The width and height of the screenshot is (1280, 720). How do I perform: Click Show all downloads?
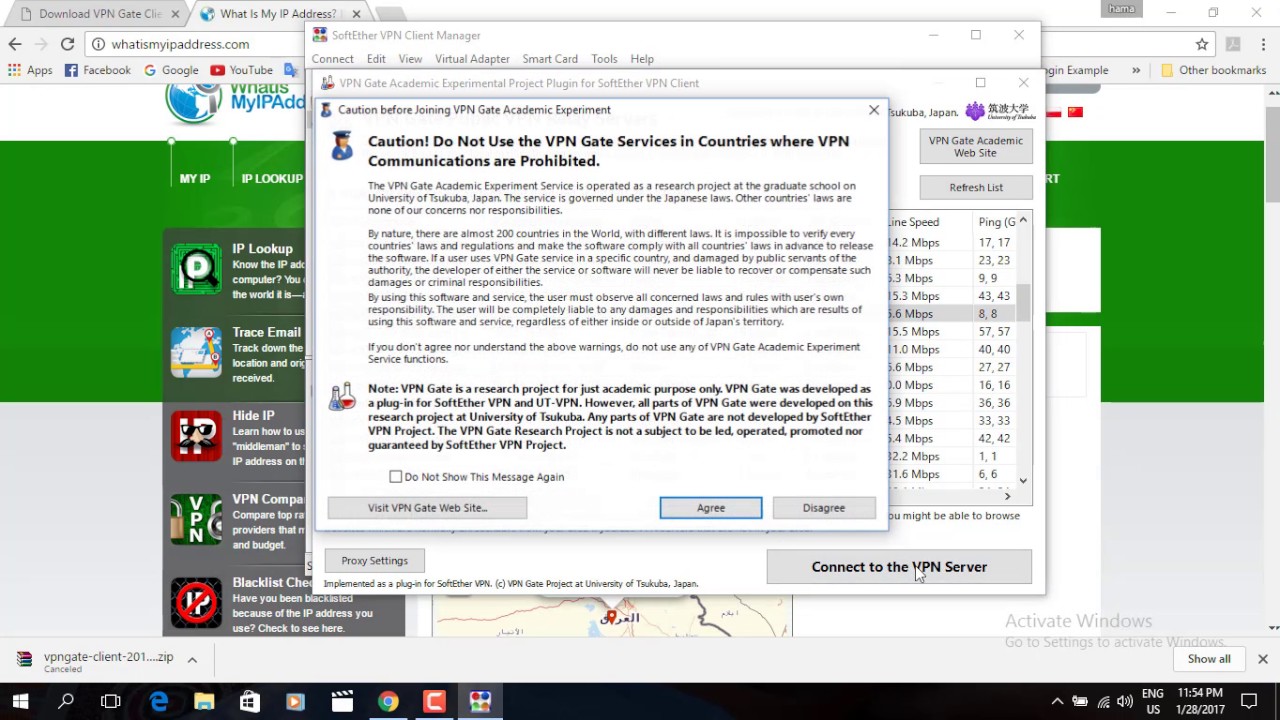1209,659
